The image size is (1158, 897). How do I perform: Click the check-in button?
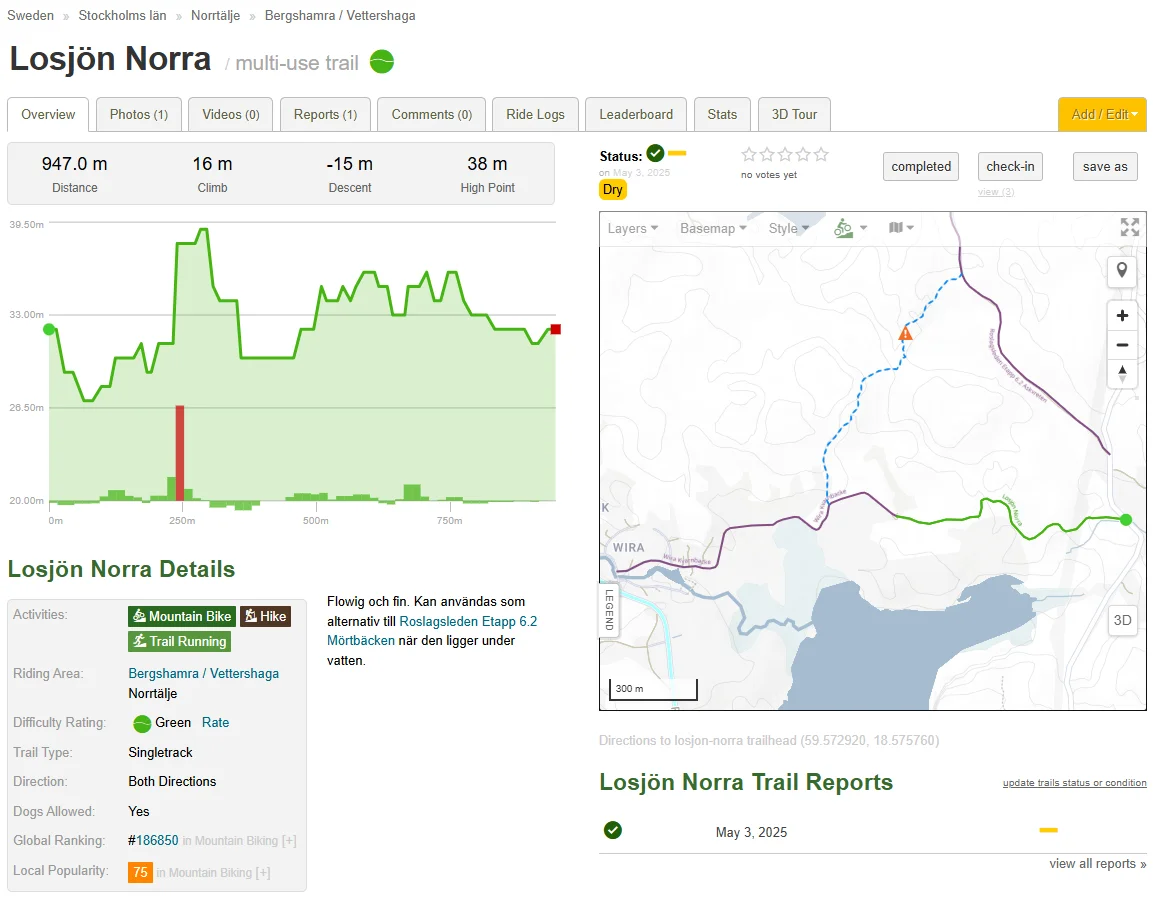pos(1010,167)
